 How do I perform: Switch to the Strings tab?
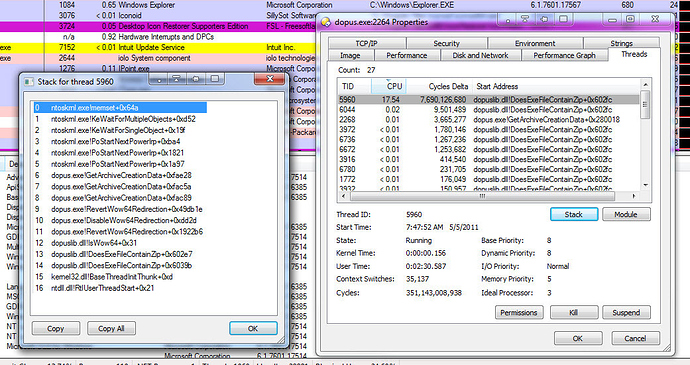[621, 43]
